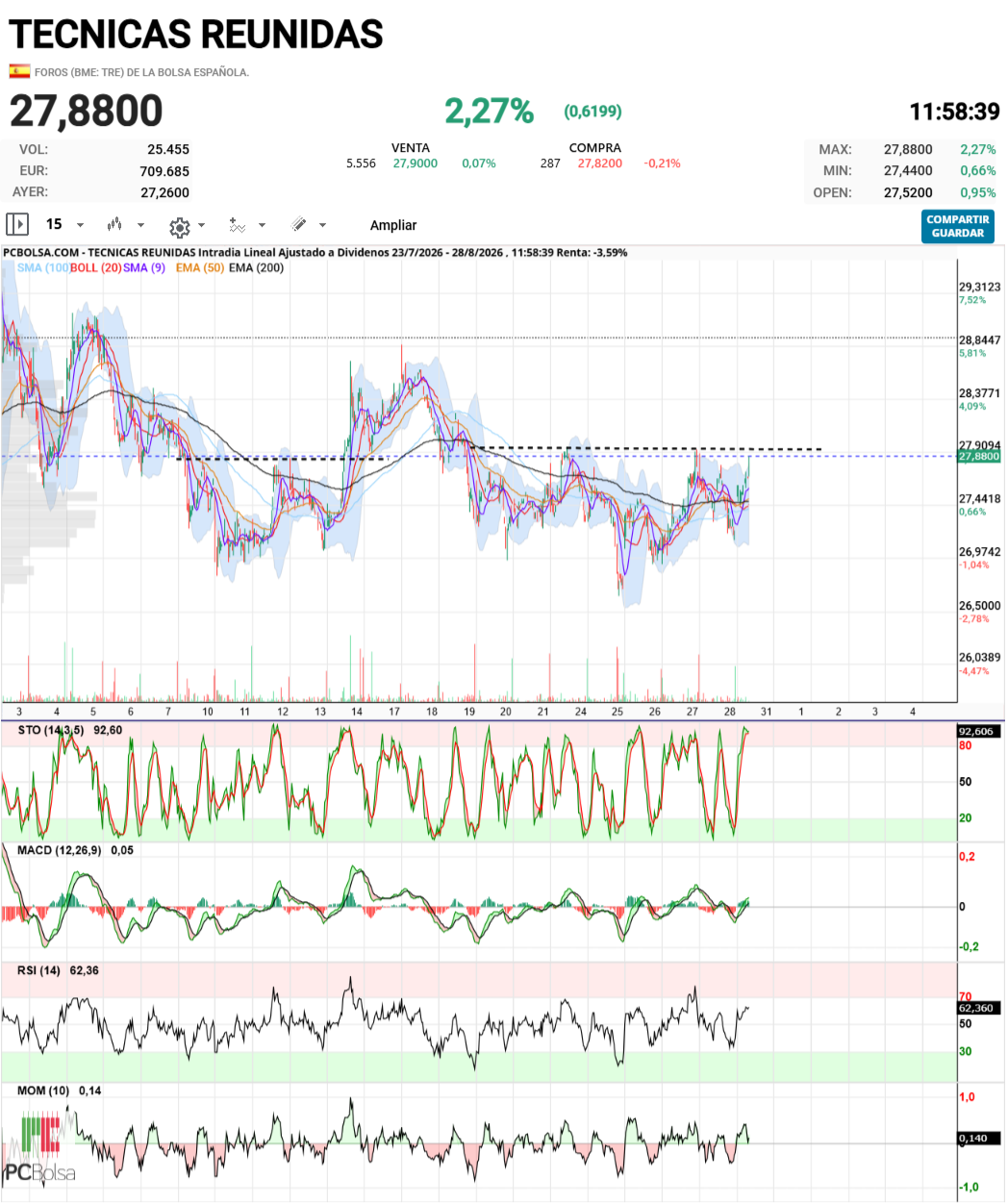Select the STO (14,3,5) indicator label
The height and width of the screenshot is (1203, 1008).
coord(50,731)
